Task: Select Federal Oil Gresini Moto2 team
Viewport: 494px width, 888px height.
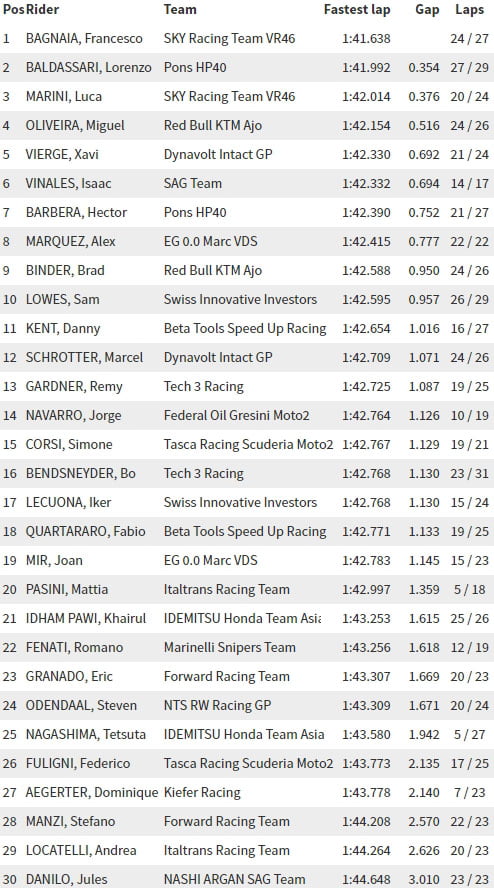Action: 236,415
